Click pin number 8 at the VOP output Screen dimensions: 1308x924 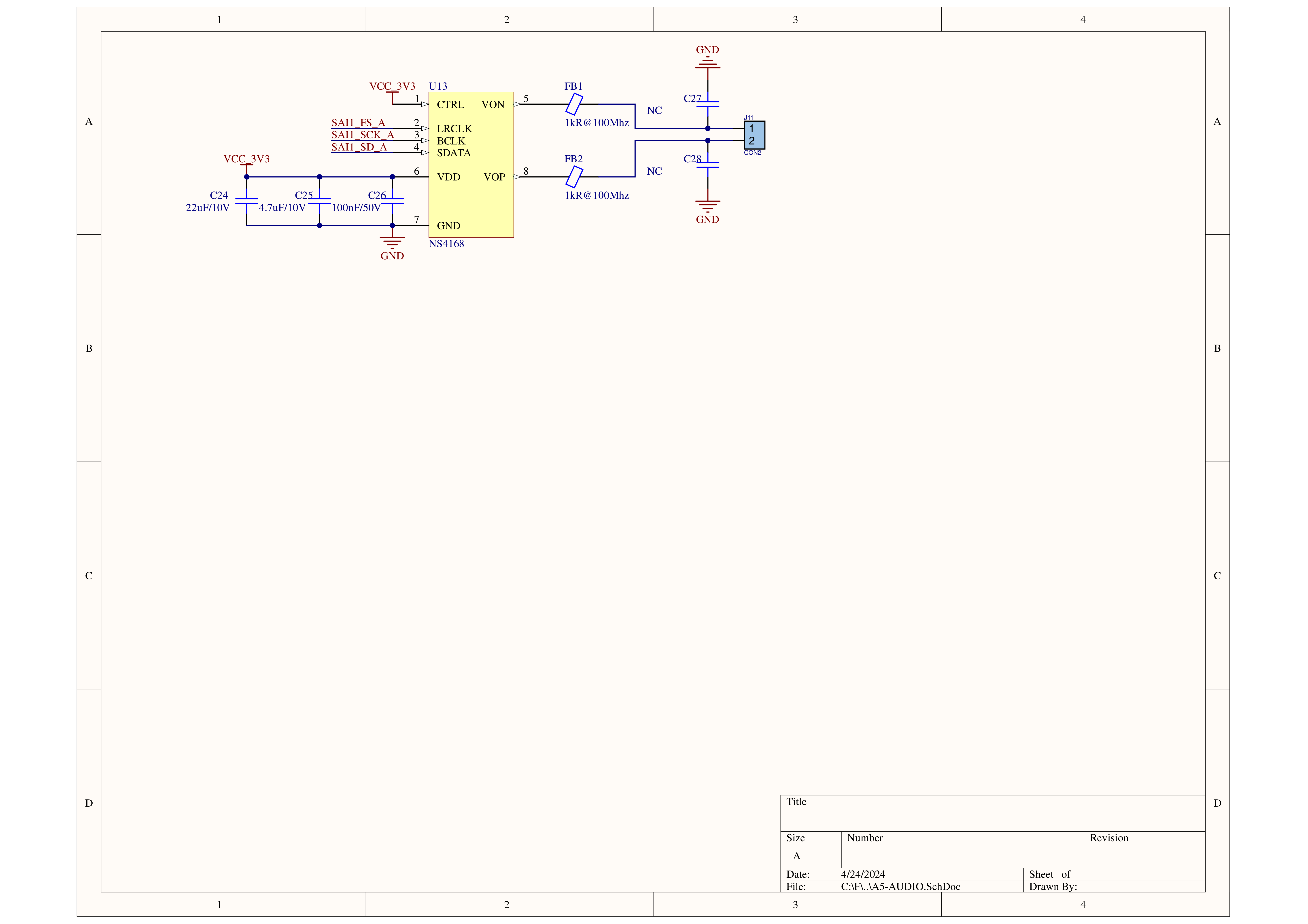point(526,172)
